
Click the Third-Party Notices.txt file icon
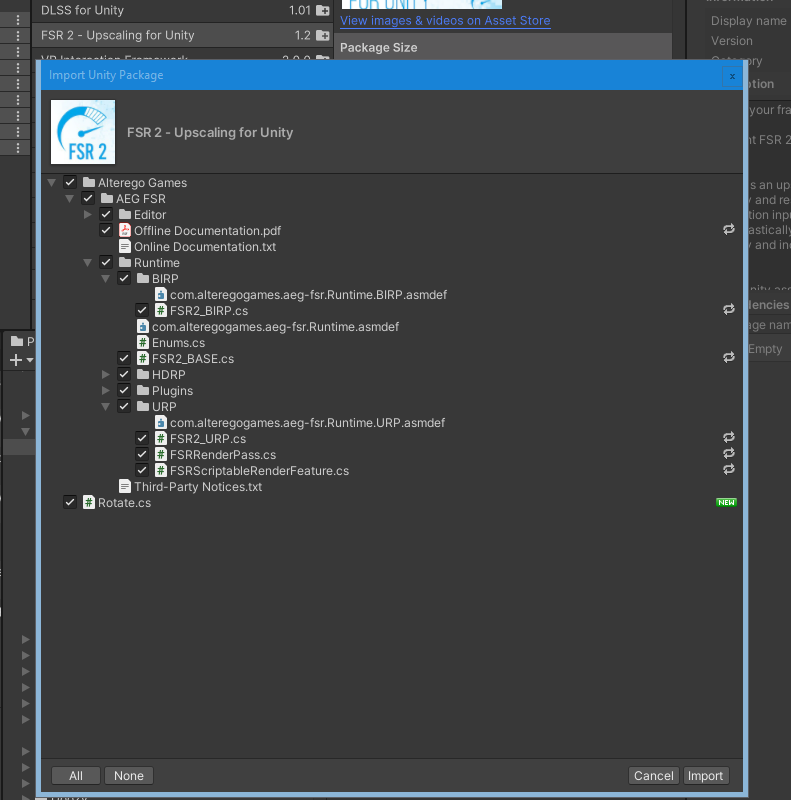pos(125,486)
